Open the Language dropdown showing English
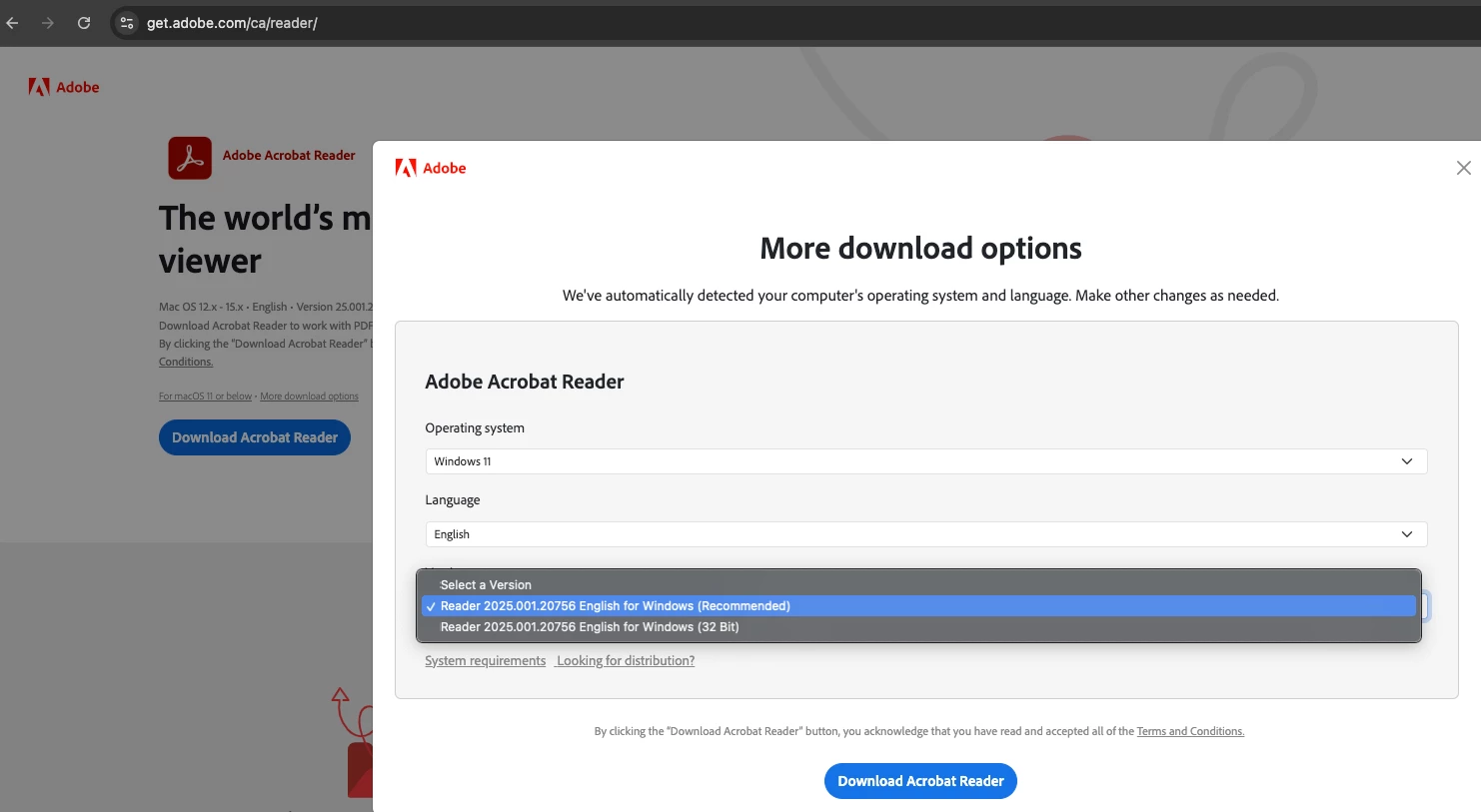This screenshot has width=1481, height=812. (926, 534)
